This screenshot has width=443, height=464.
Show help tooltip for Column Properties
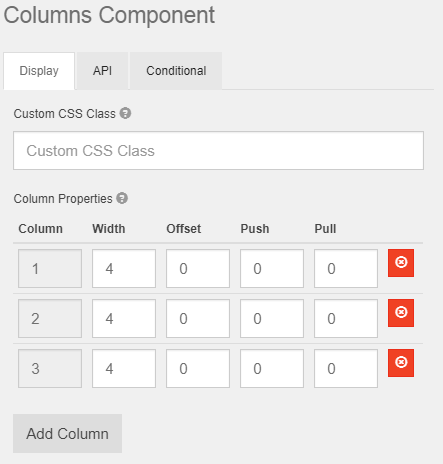tap(122, 198)
